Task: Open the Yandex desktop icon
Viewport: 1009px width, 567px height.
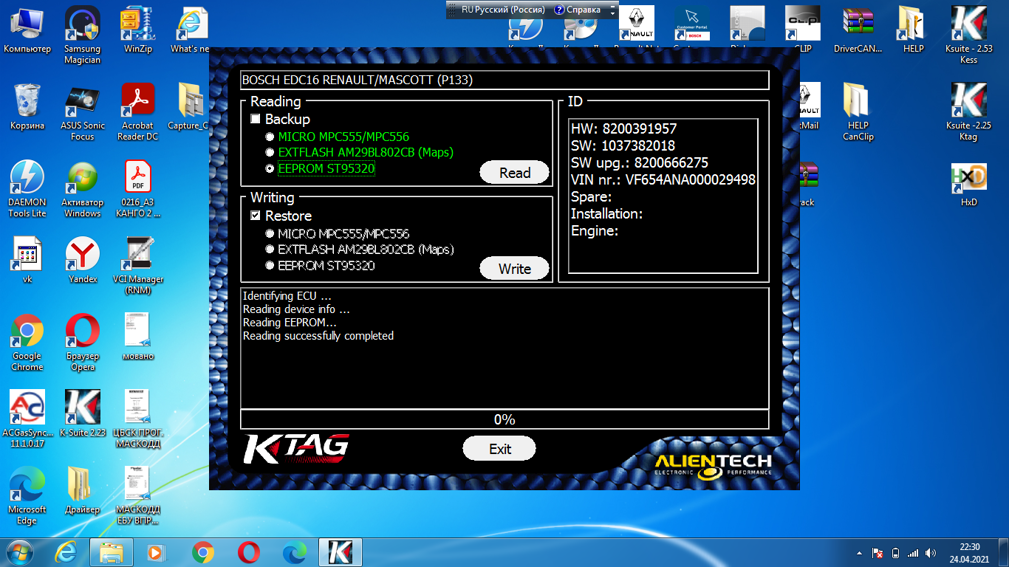Action: click(x=82, y=260)
